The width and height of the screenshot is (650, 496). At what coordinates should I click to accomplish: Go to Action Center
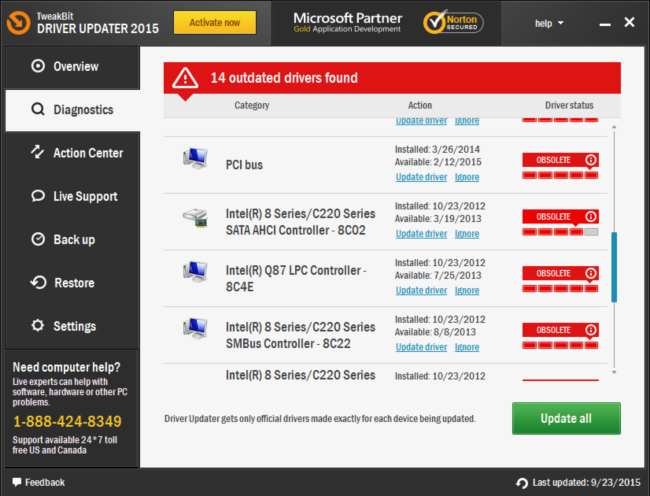[73, 153]
